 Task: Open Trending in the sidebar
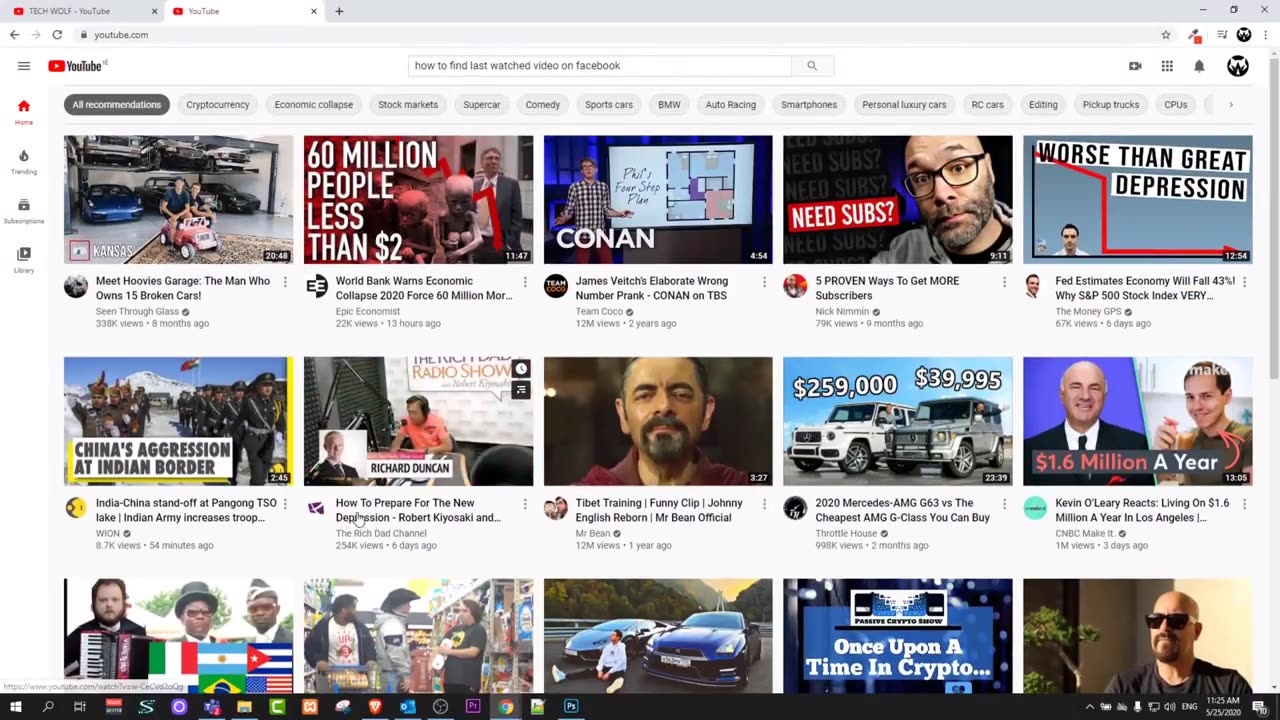tap(24, 161)
